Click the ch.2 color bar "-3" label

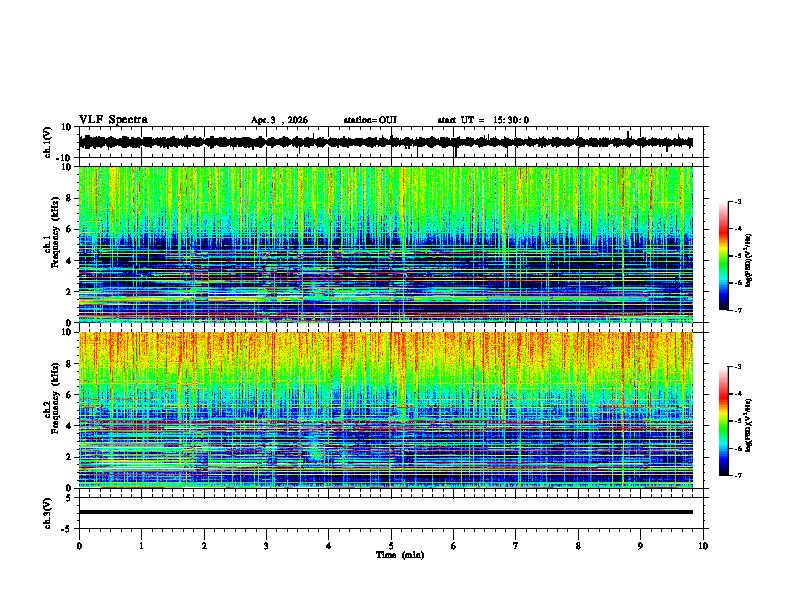point(738,367)
